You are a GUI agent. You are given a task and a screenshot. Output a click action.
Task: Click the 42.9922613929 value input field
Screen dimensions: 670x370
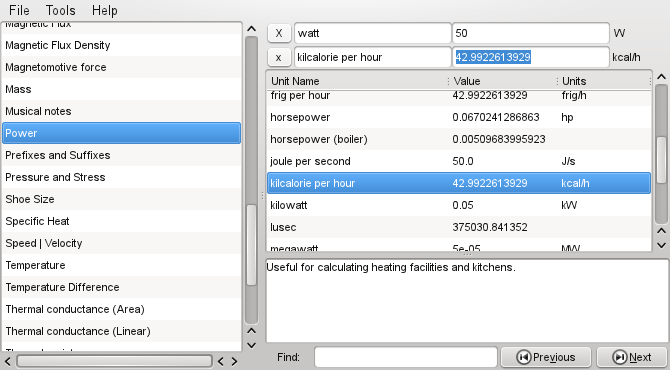(531, 57)
